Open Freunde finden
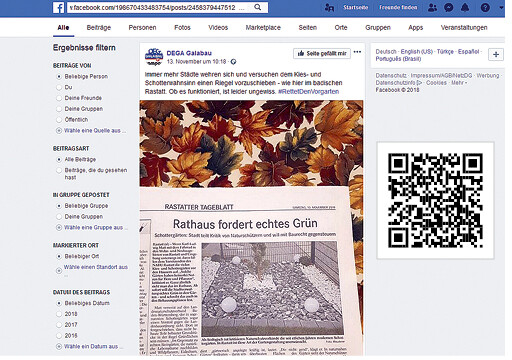The width and height of the screenshot is (512, 360). [398, 7]
